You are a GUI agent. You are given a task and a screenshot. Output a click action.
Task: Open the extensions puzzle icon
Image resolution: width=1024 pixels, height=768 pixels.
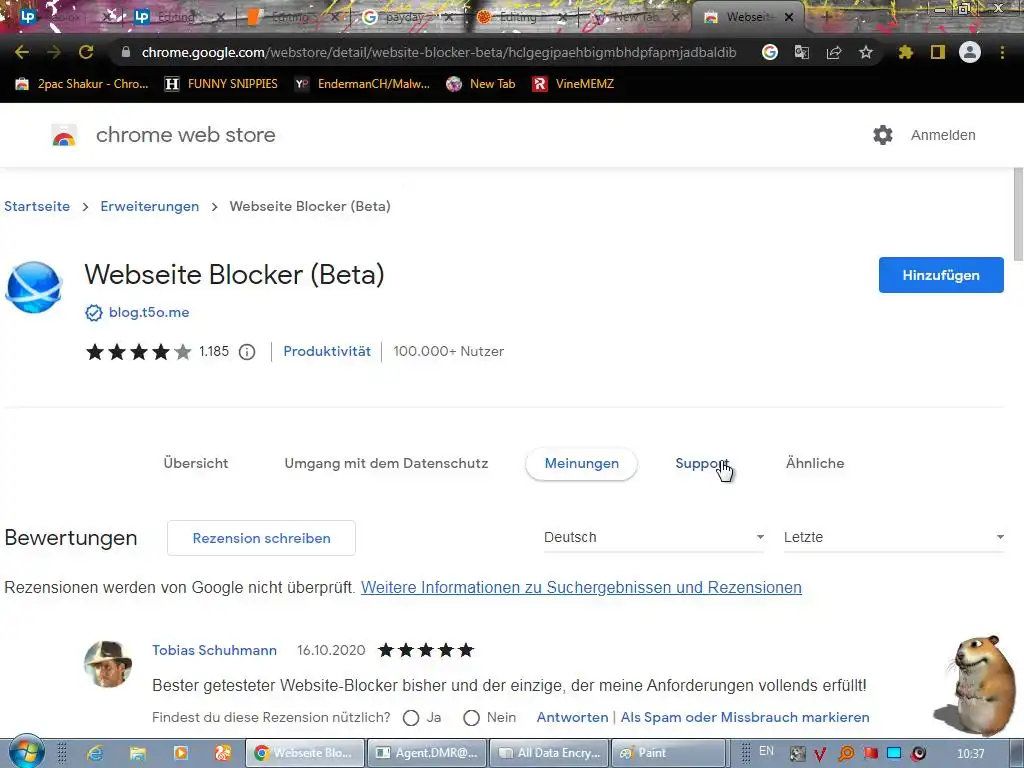906,52
